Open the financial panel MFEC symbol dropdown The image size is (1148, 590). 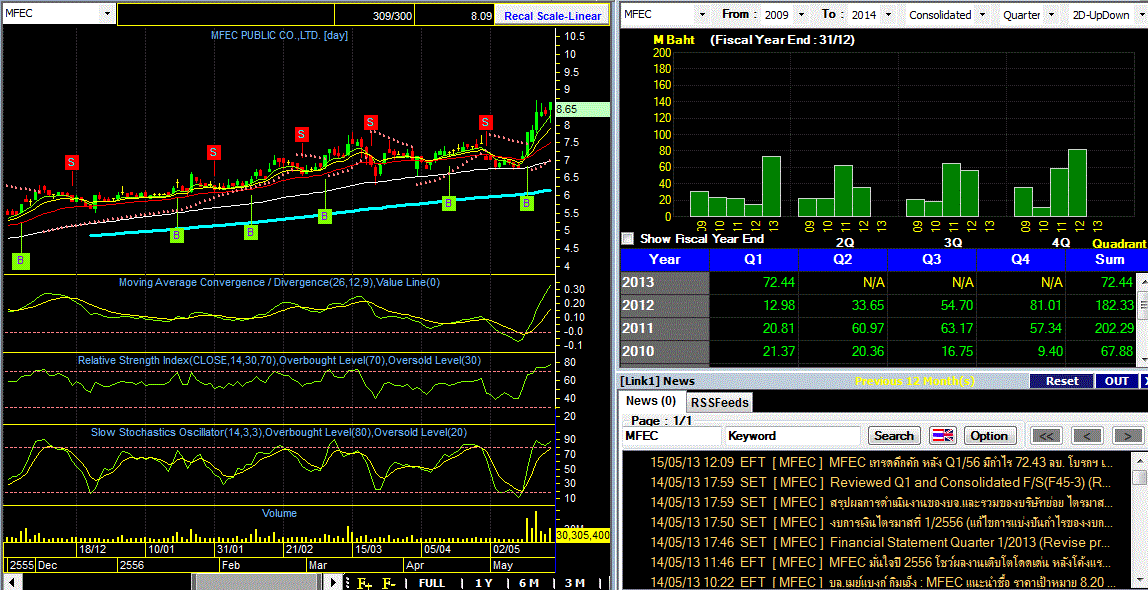click(x=702, y=15)
